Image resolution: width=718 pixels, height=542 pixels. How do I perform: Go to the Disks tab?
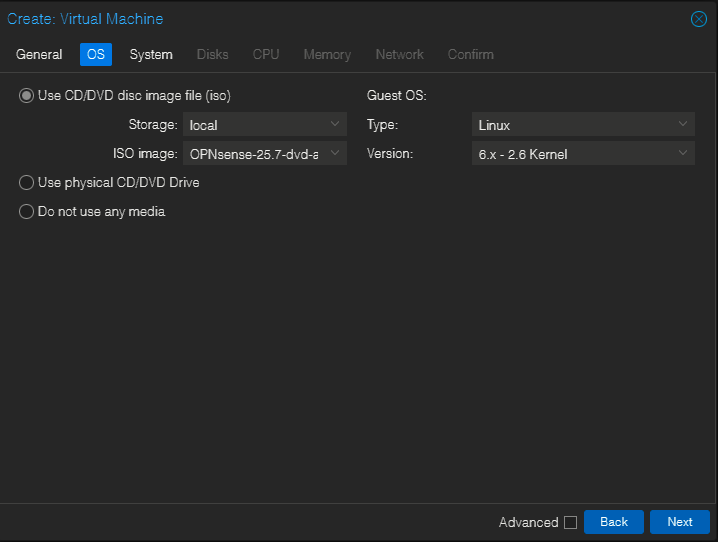coord(212,54)
